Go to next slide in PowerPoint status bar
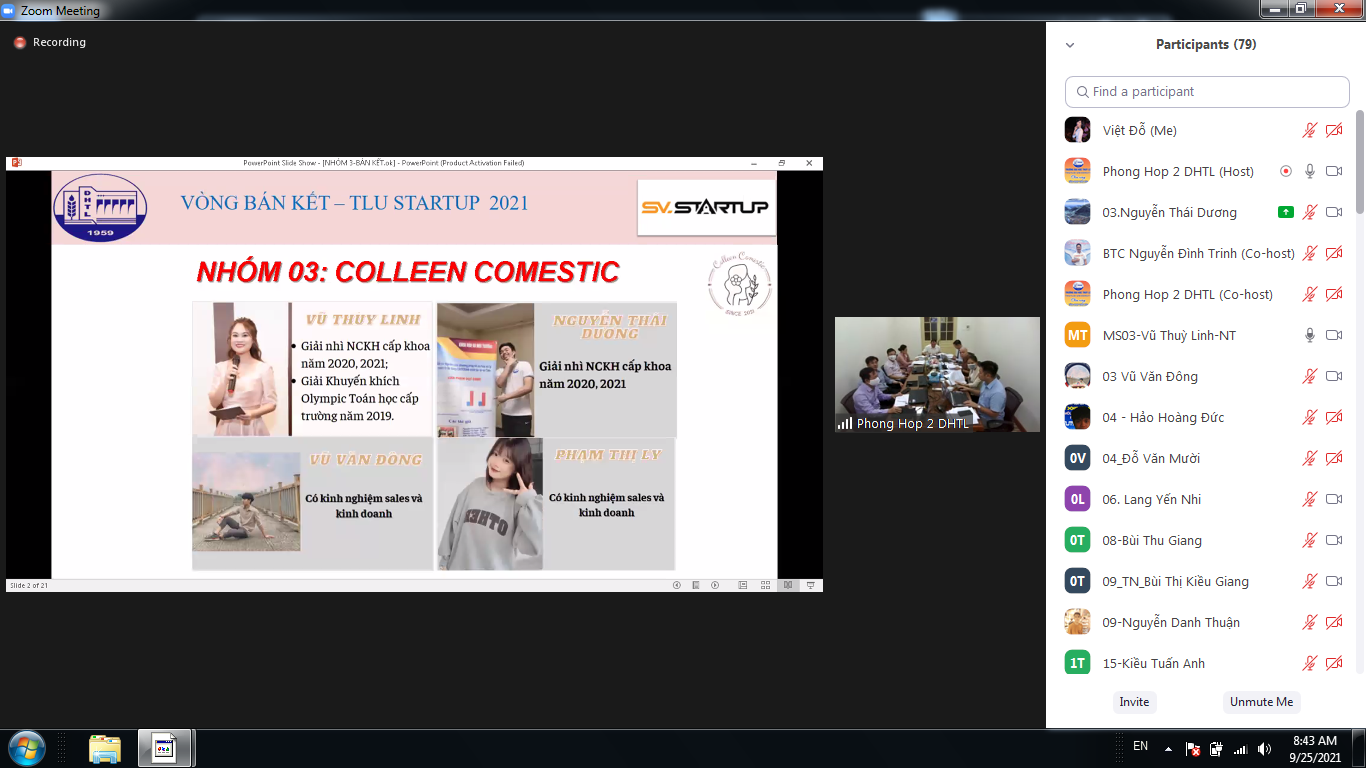 [x=714, y=585]
